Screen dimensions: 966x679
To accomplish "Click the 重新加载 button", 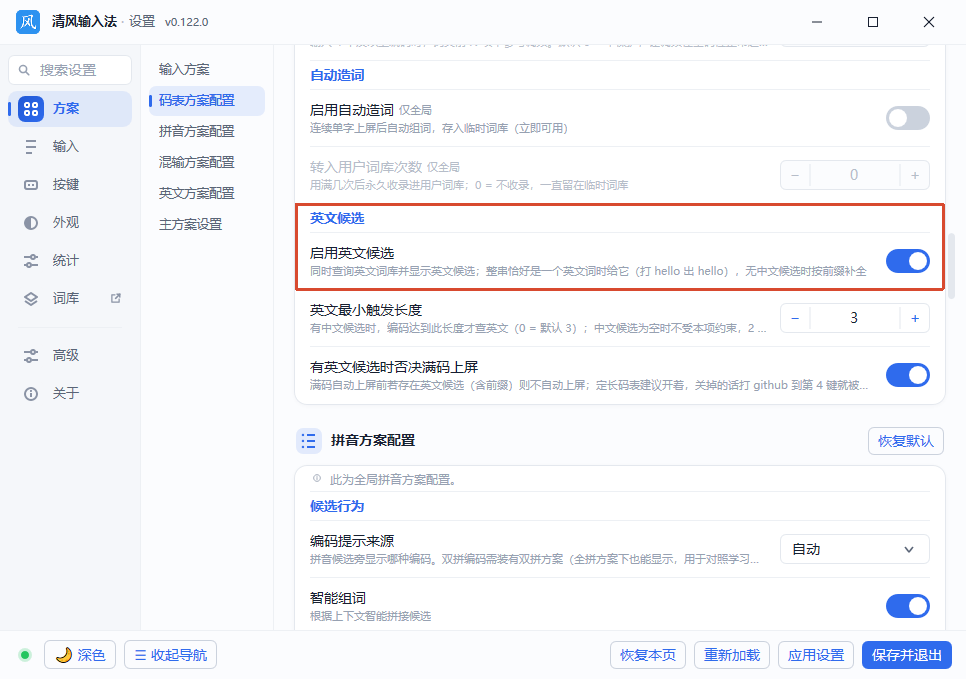I will pyautogui.click(x=732, y=655).
